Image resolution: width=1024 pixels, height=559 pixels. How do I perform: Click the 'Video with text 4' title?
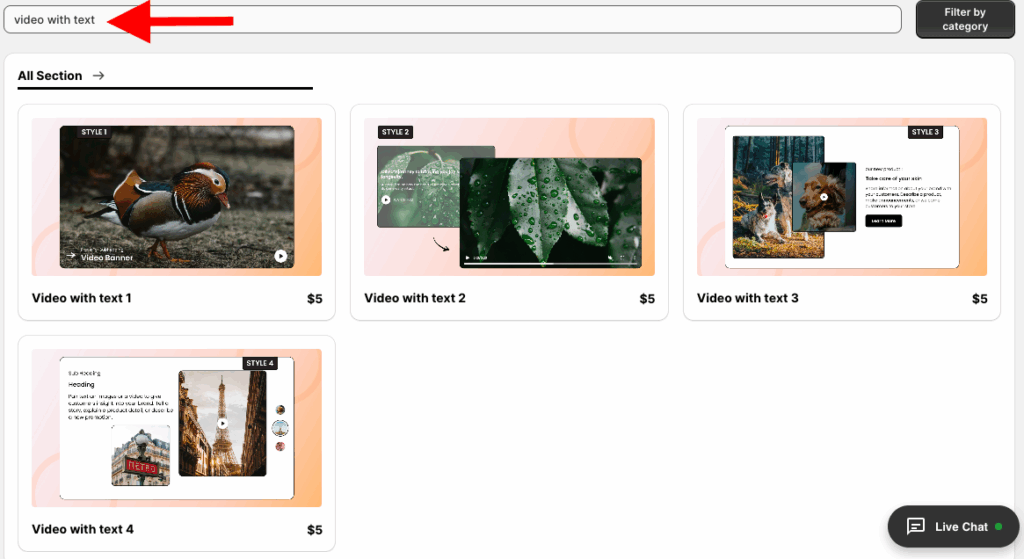click(x=82, y=529)
